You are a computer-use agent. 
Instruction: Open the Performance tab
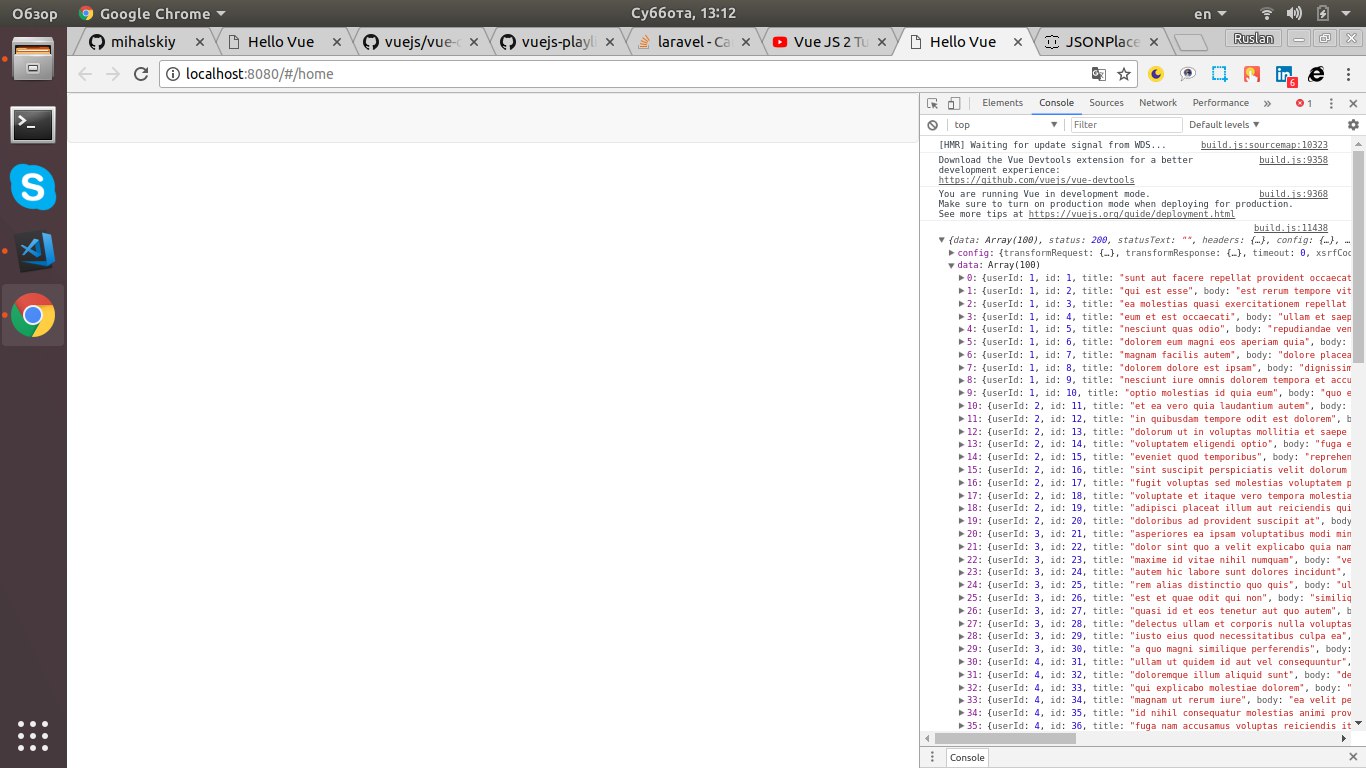click(x=1220, y=103)
